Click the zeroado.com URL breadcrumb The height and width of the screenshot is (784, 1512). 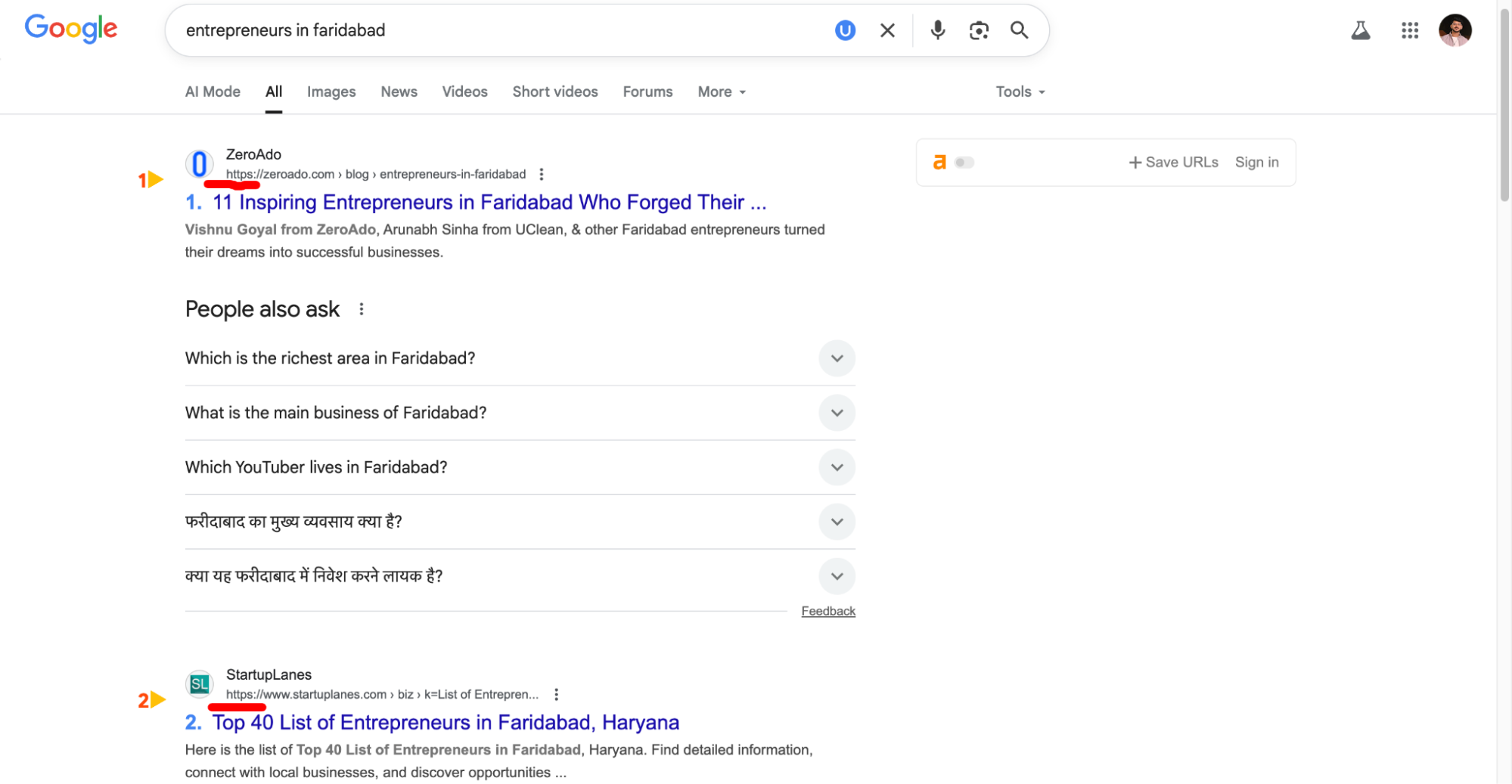pos(376,175)
